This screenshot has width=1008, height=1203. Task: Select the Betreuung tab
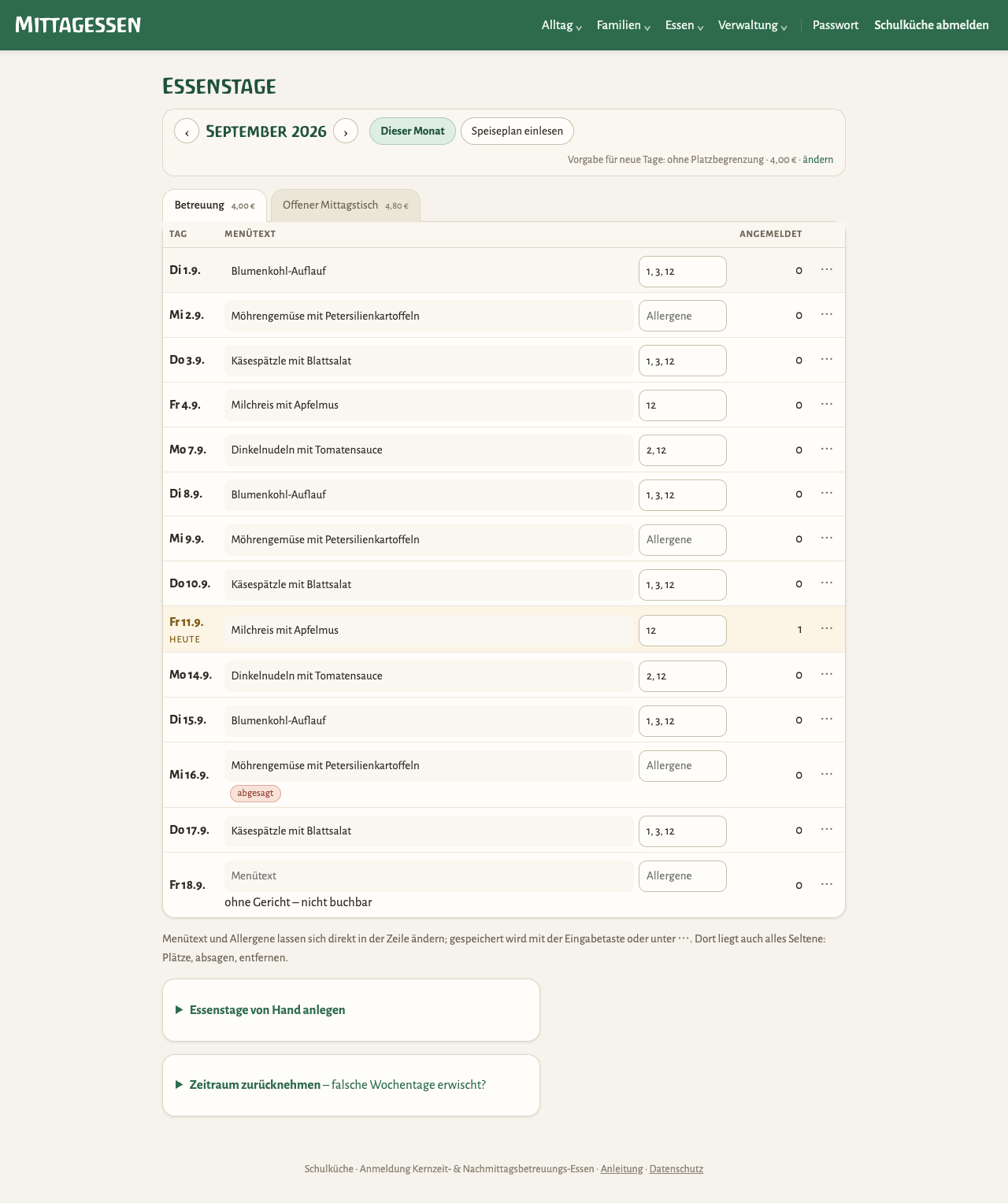pyautogui.click(x=214, y=205)
